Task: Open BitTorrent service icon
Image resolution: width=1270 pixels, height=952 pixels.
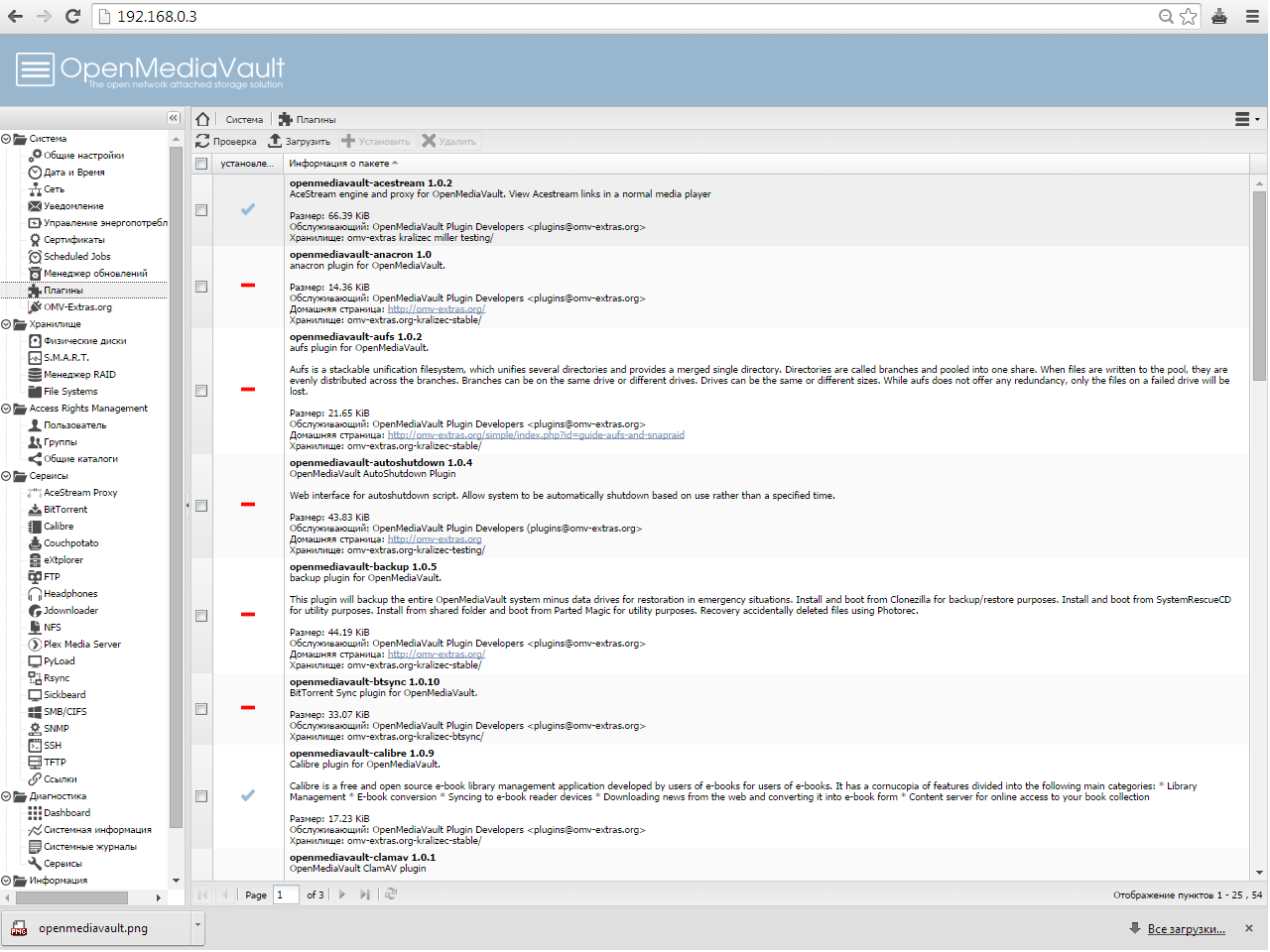Action: [35, 510]
